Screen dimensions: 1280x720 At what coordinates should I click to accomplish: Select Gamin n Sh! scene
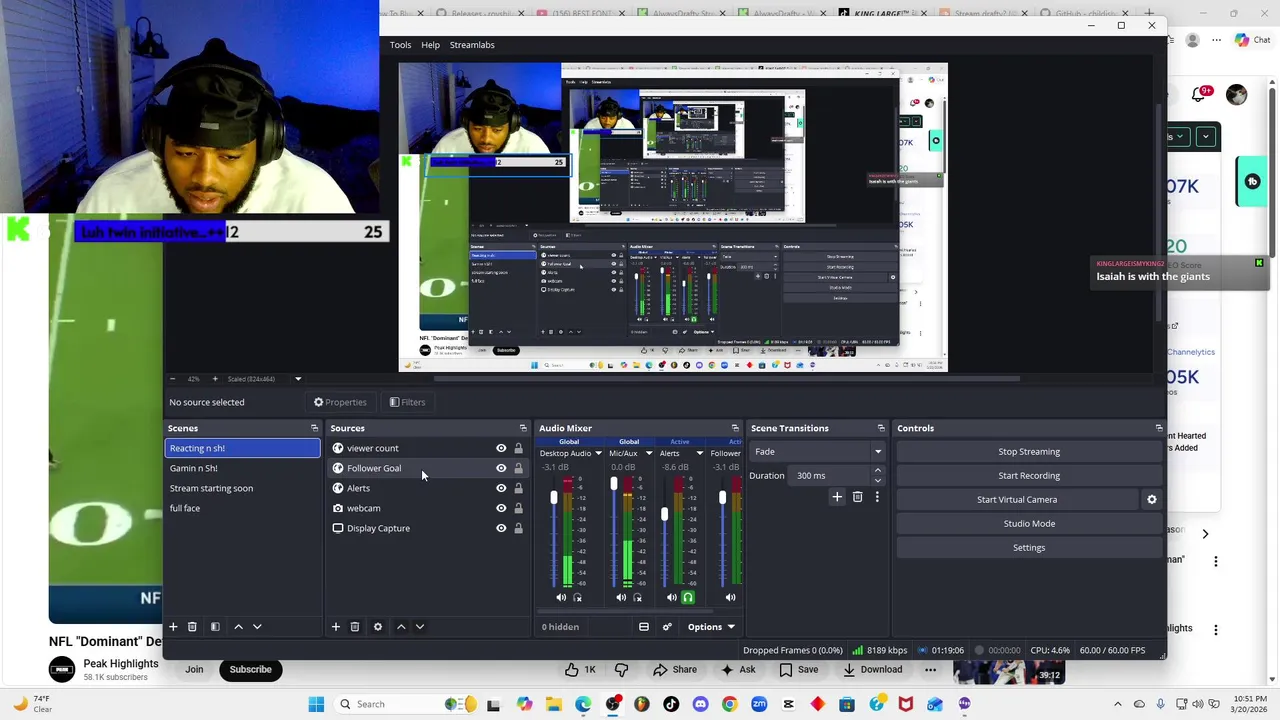coord(242,468)
